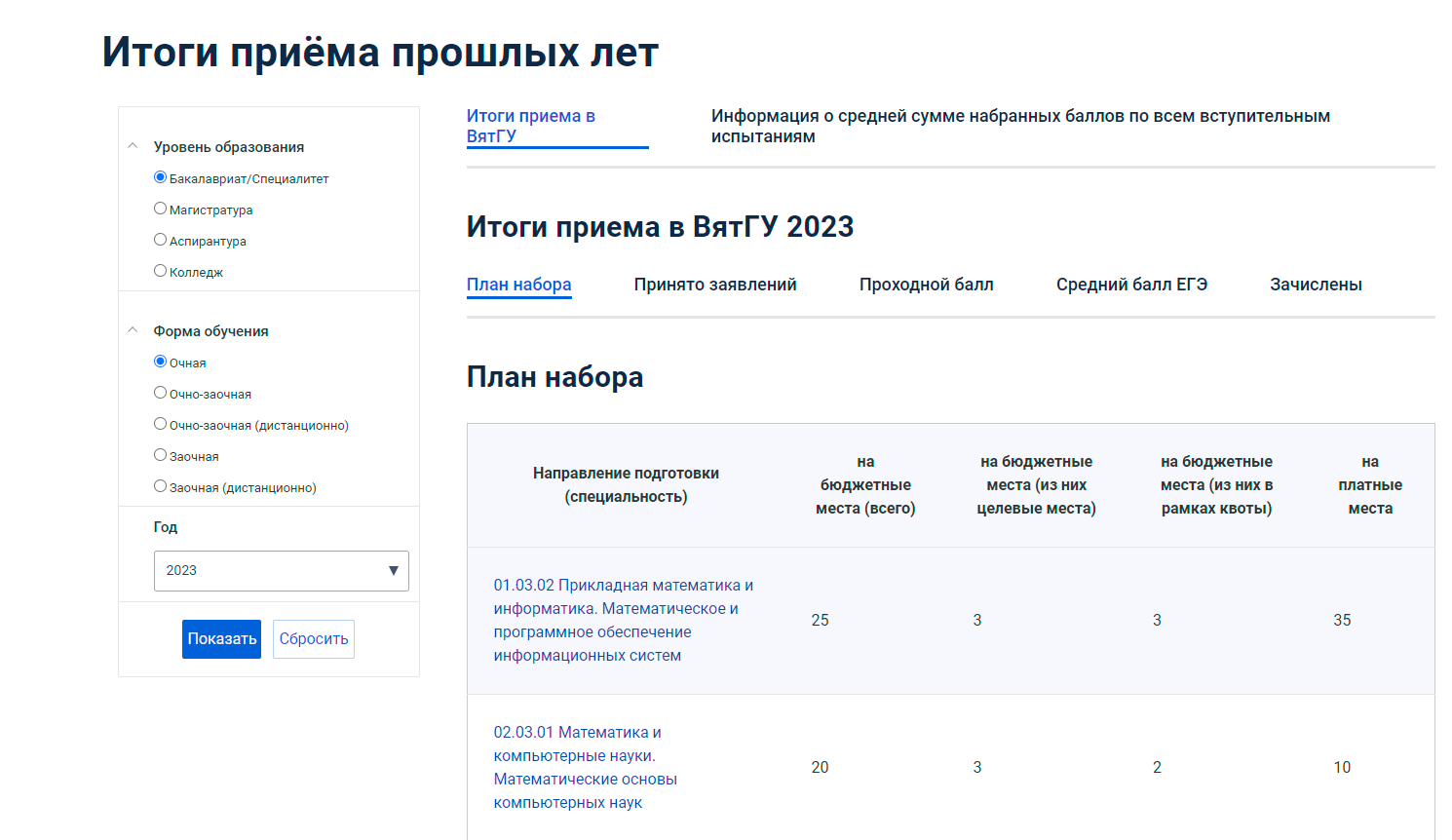
Task: Select Заочная (дистанционно) radio button
Action: [161, 486]
